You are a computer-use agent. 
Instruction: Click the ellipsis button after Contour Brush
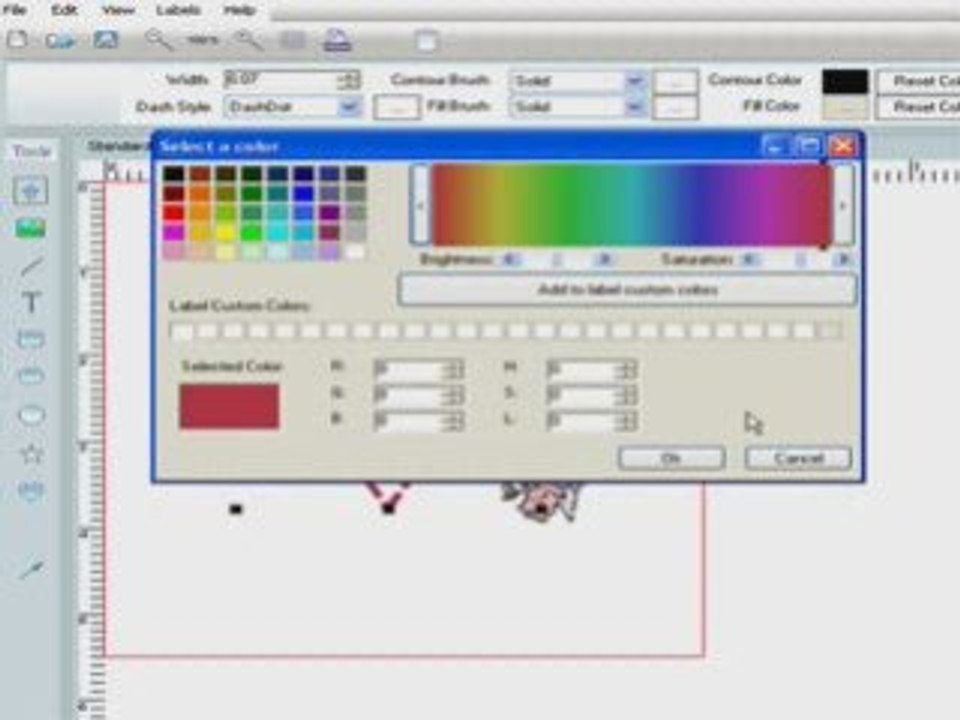[x=675, y=81]
